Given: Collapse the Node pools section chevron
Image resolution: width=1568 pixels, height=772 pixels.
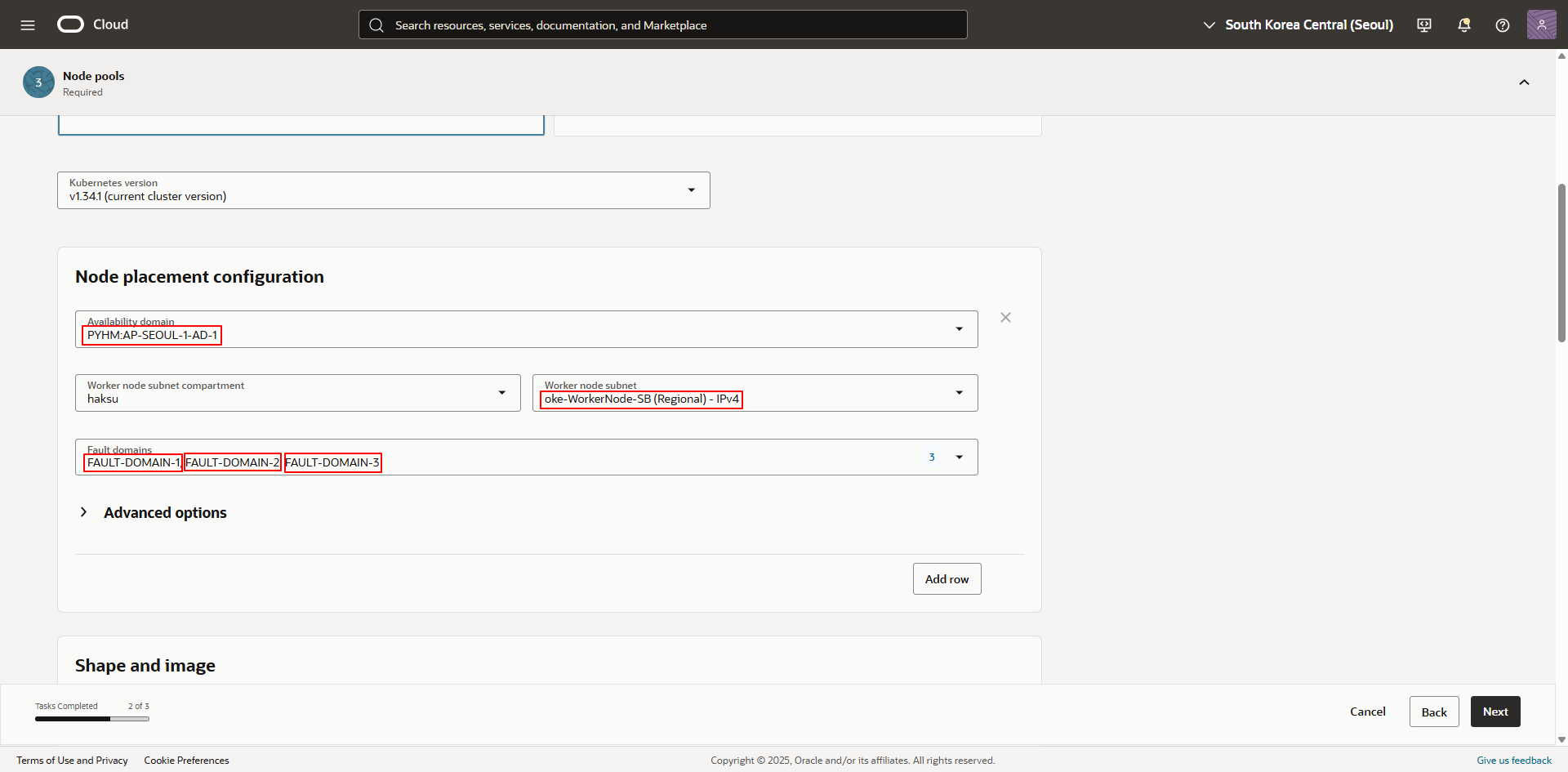Looking at the screenshot, I should tap(1524, 83).
